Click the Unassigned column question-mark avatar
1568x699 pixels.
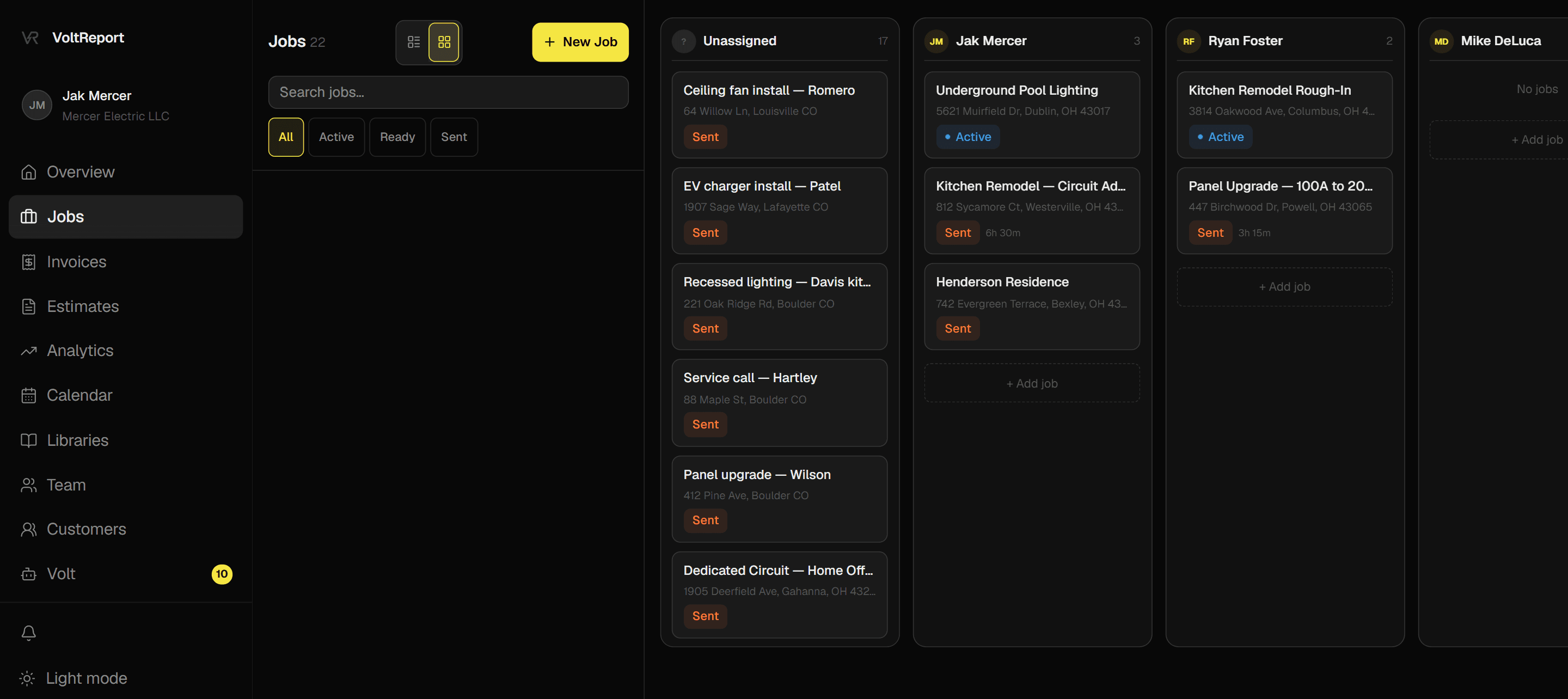684,41
